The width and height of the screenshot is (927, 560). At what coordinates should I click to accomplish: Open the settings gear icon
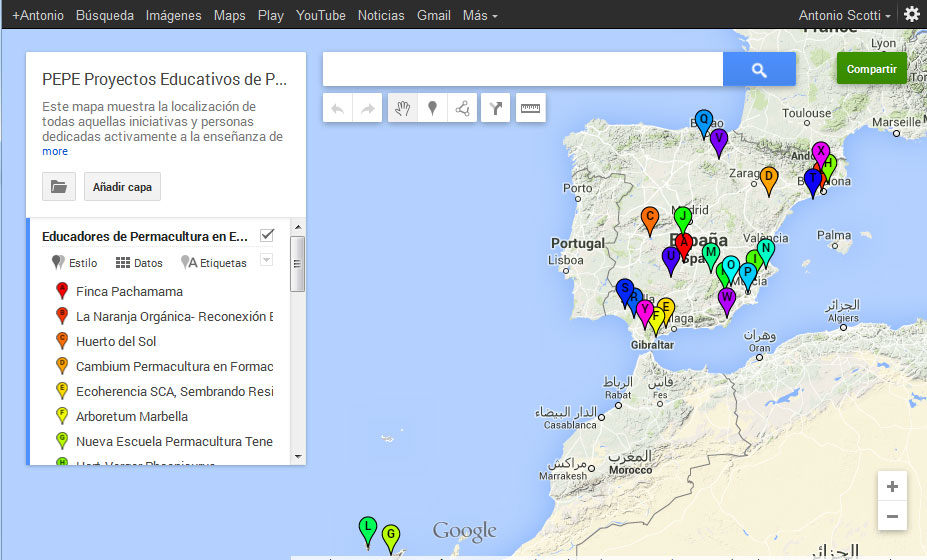pos(912,14)
